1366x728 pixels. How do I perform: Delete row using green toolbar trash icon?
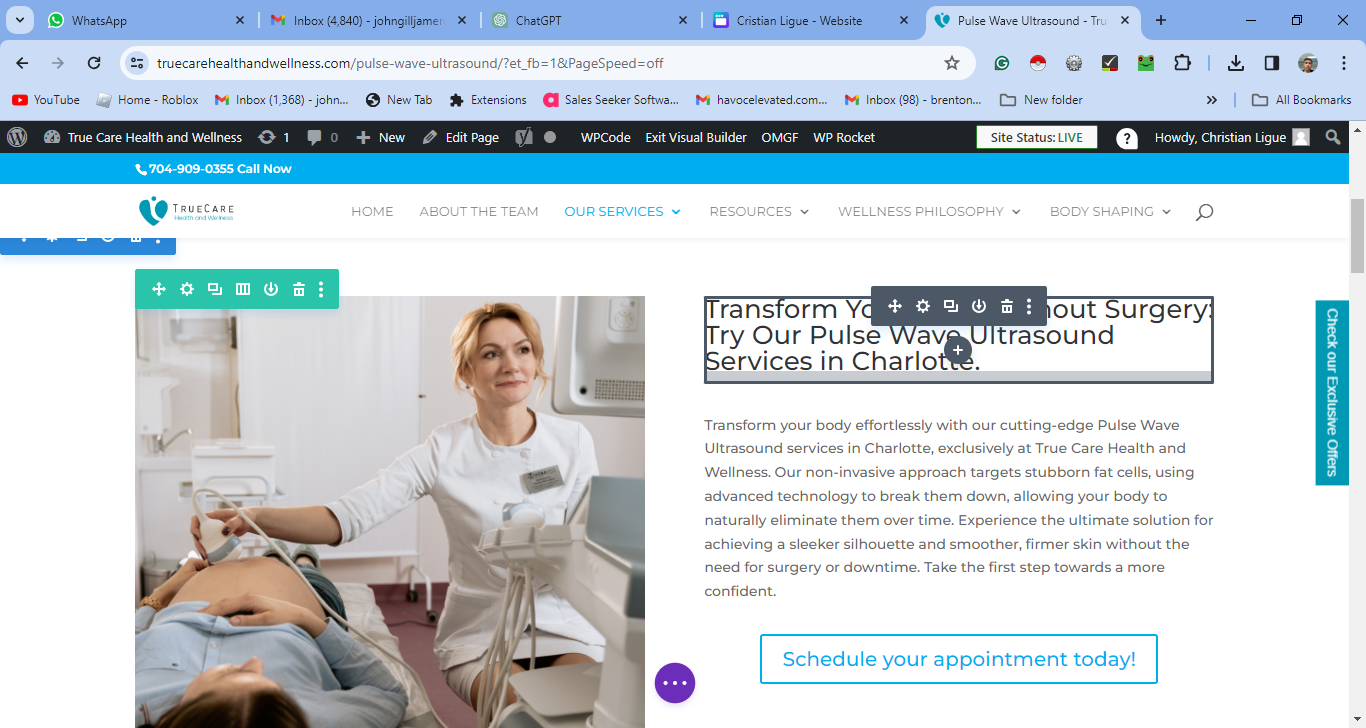click(x=298, y=289)
